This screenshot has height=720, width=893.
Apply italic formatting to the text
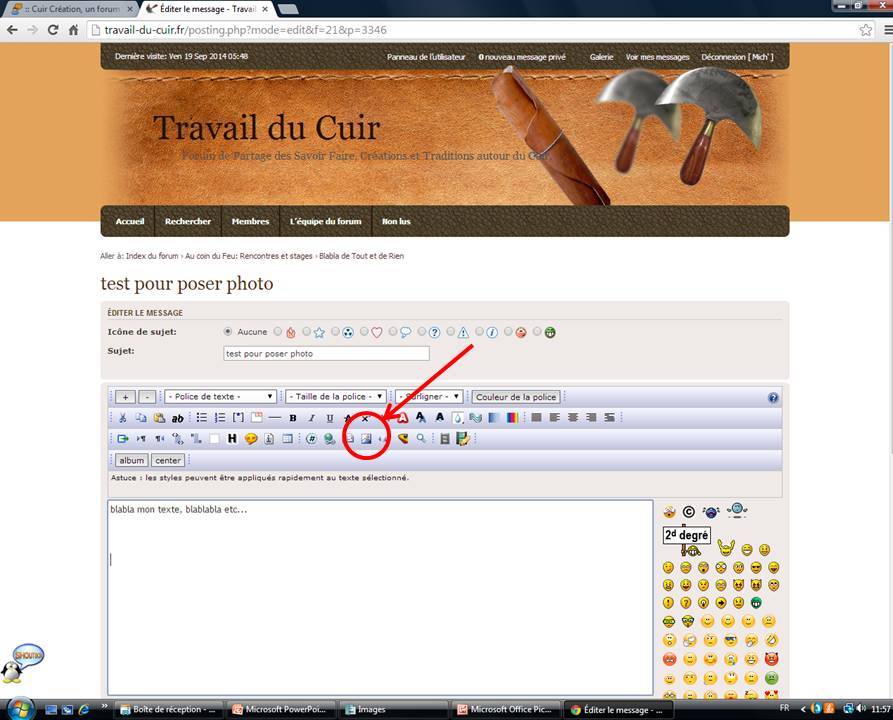click(311, 418)
